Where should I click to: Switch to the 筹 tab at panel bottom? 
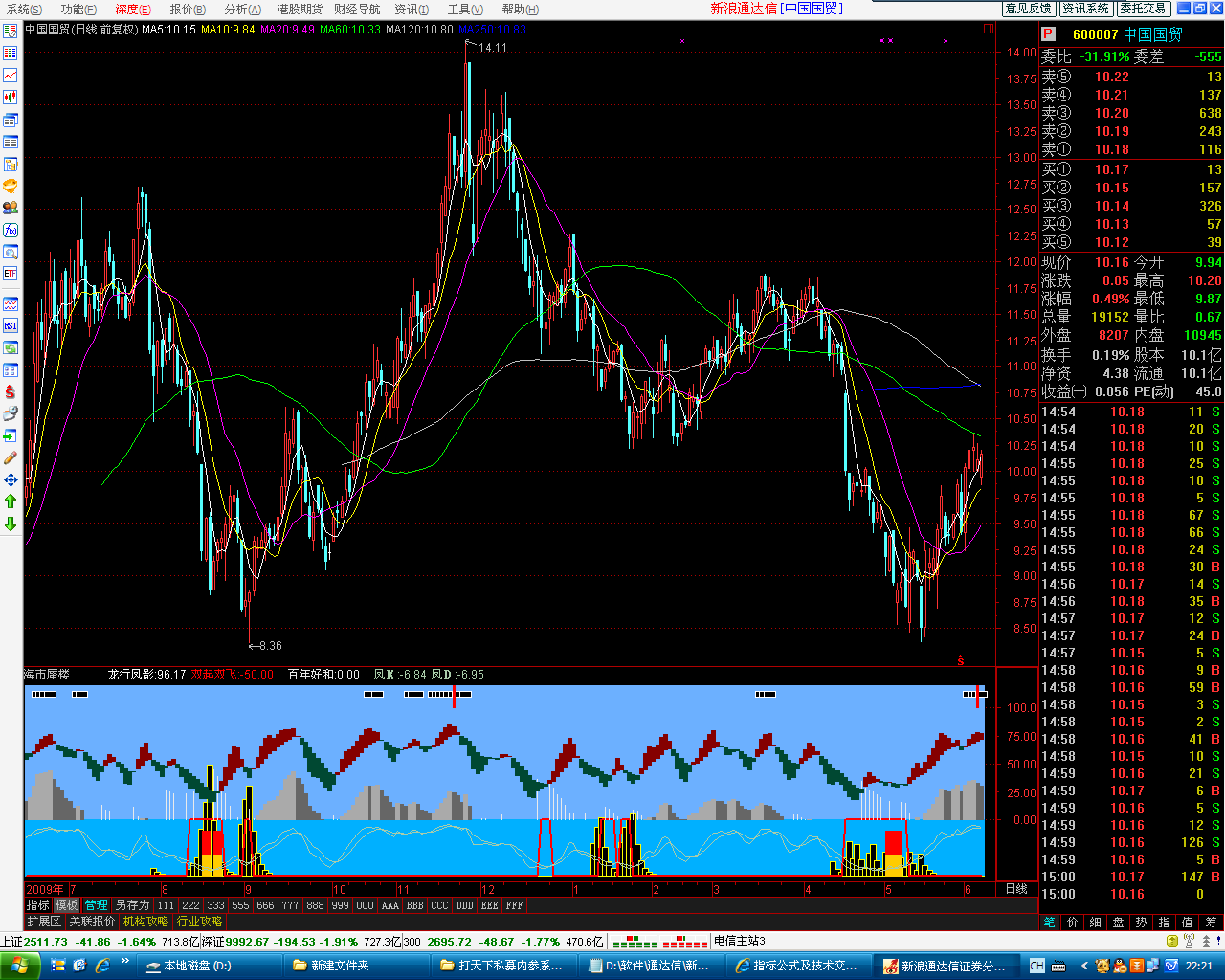(1212, 923)
